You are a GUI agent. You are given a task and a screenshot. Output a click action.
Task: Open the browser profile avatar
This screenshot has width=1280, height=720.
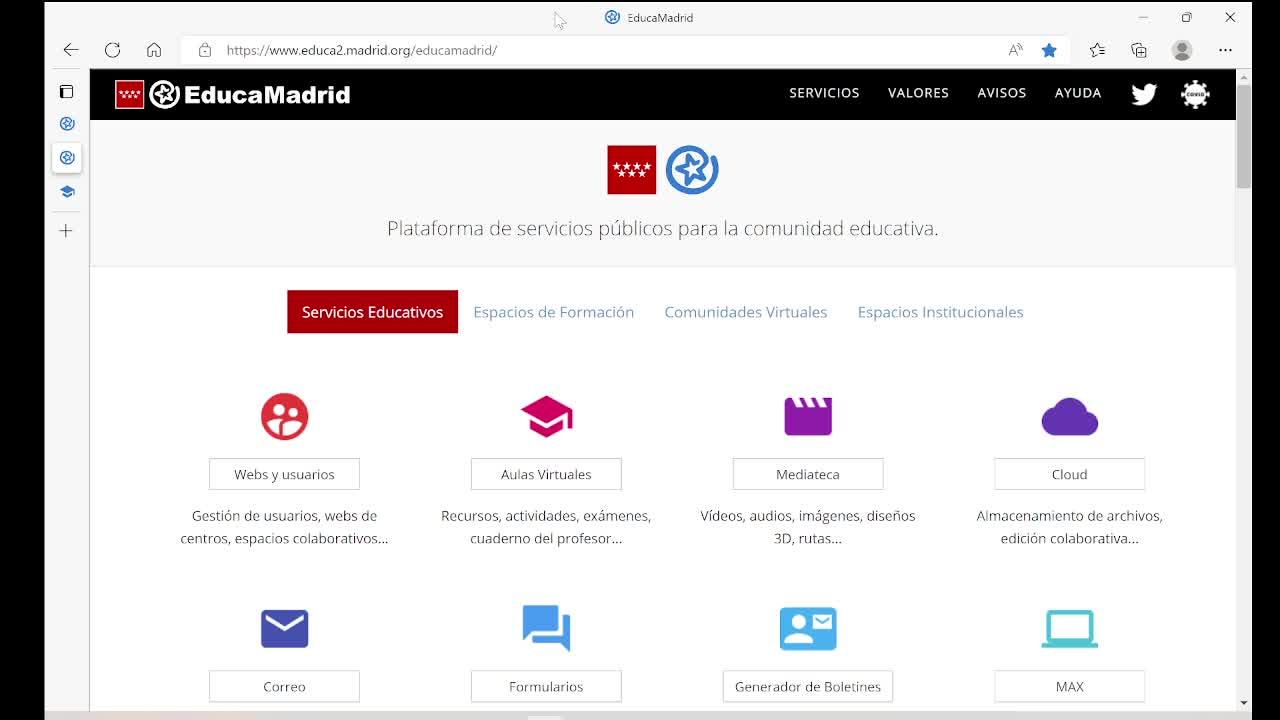point(1182,50)
